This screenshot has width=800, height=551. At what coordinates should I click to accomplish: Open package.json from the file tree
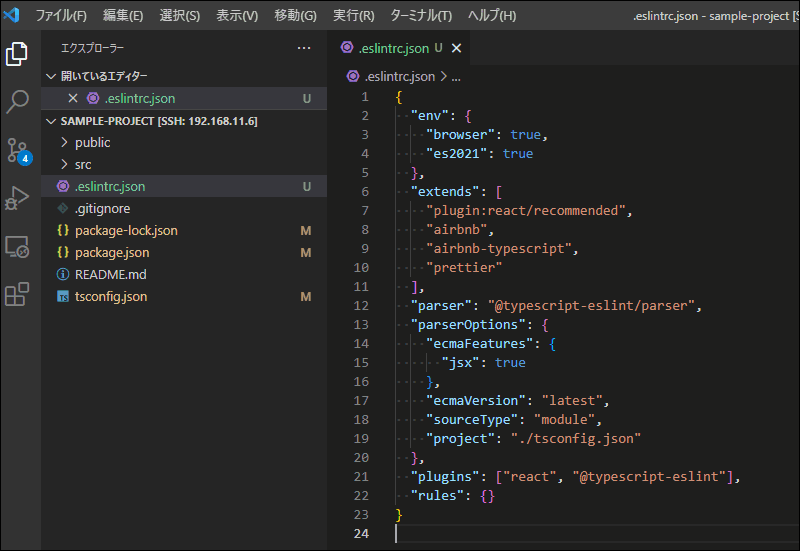(x=184, y=252)
